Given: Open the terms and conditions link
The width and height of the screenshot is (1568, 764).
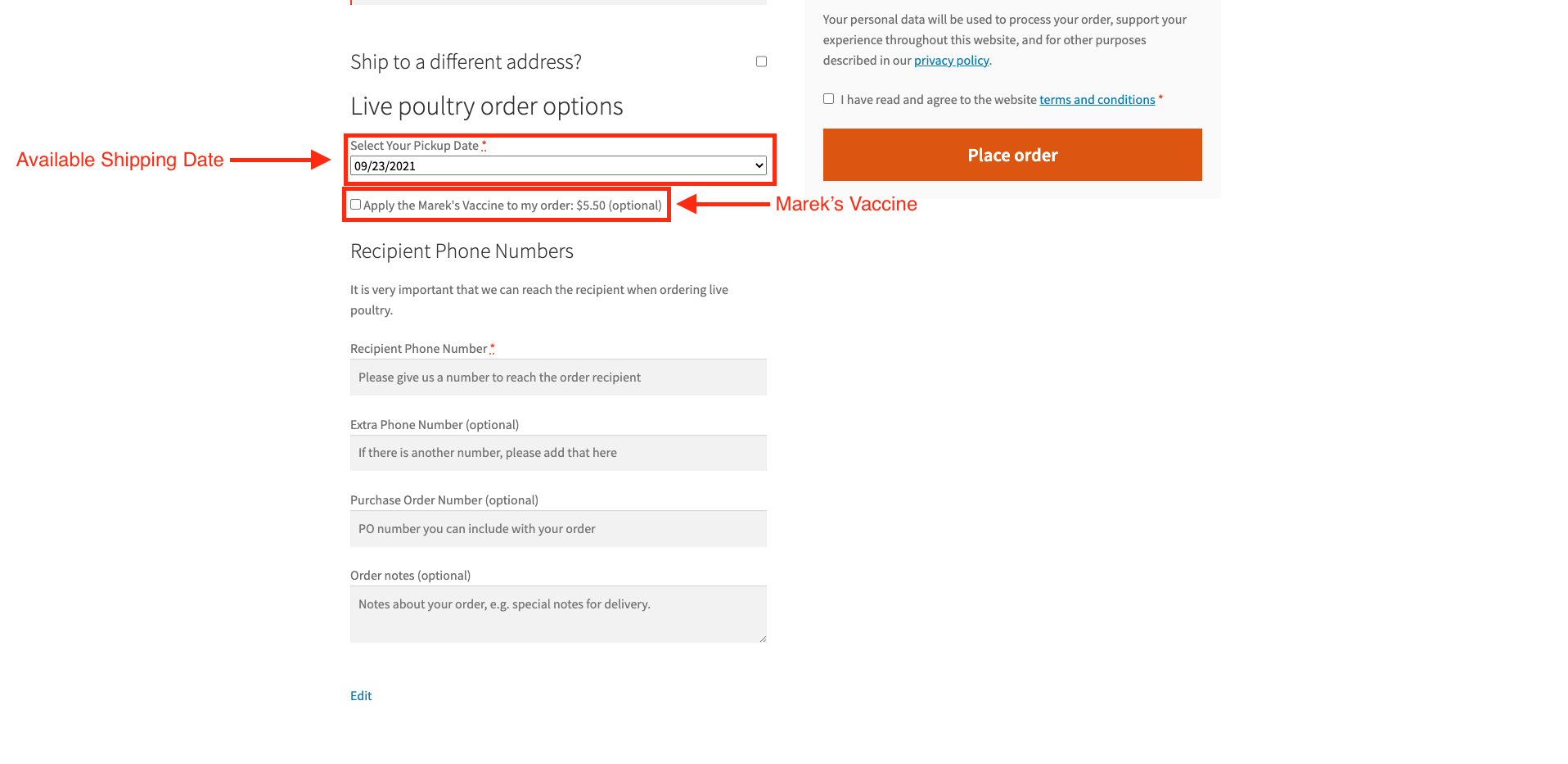Looking at the screenshot, I should click(x=1097, y=100).
